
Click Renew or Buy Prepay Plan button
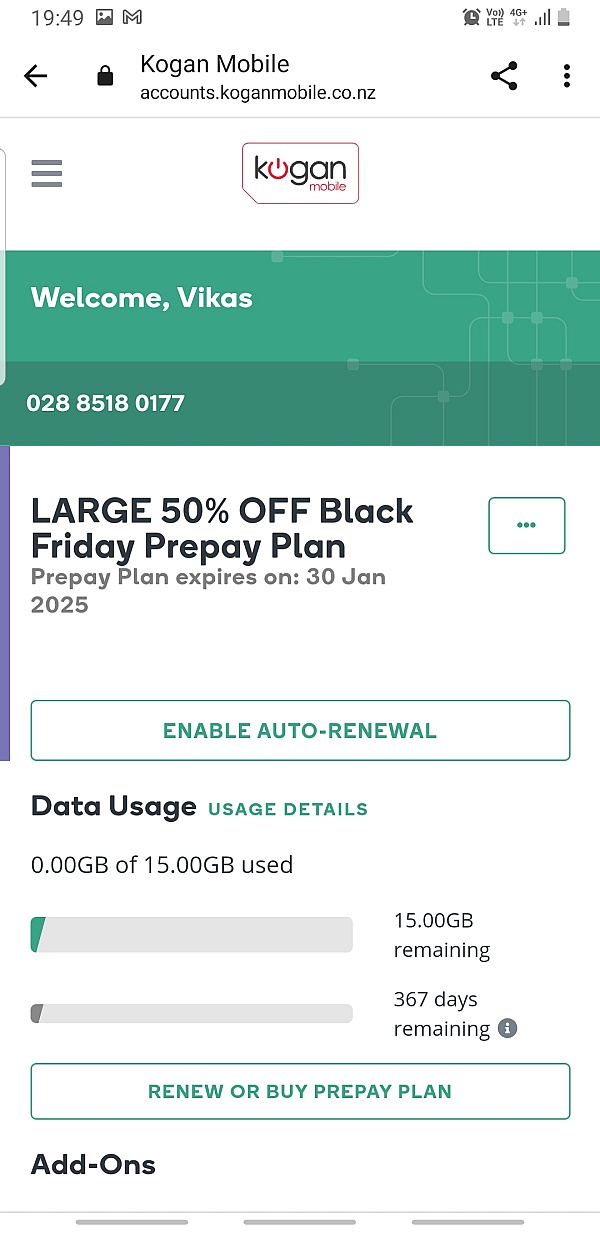point(300,1091)
